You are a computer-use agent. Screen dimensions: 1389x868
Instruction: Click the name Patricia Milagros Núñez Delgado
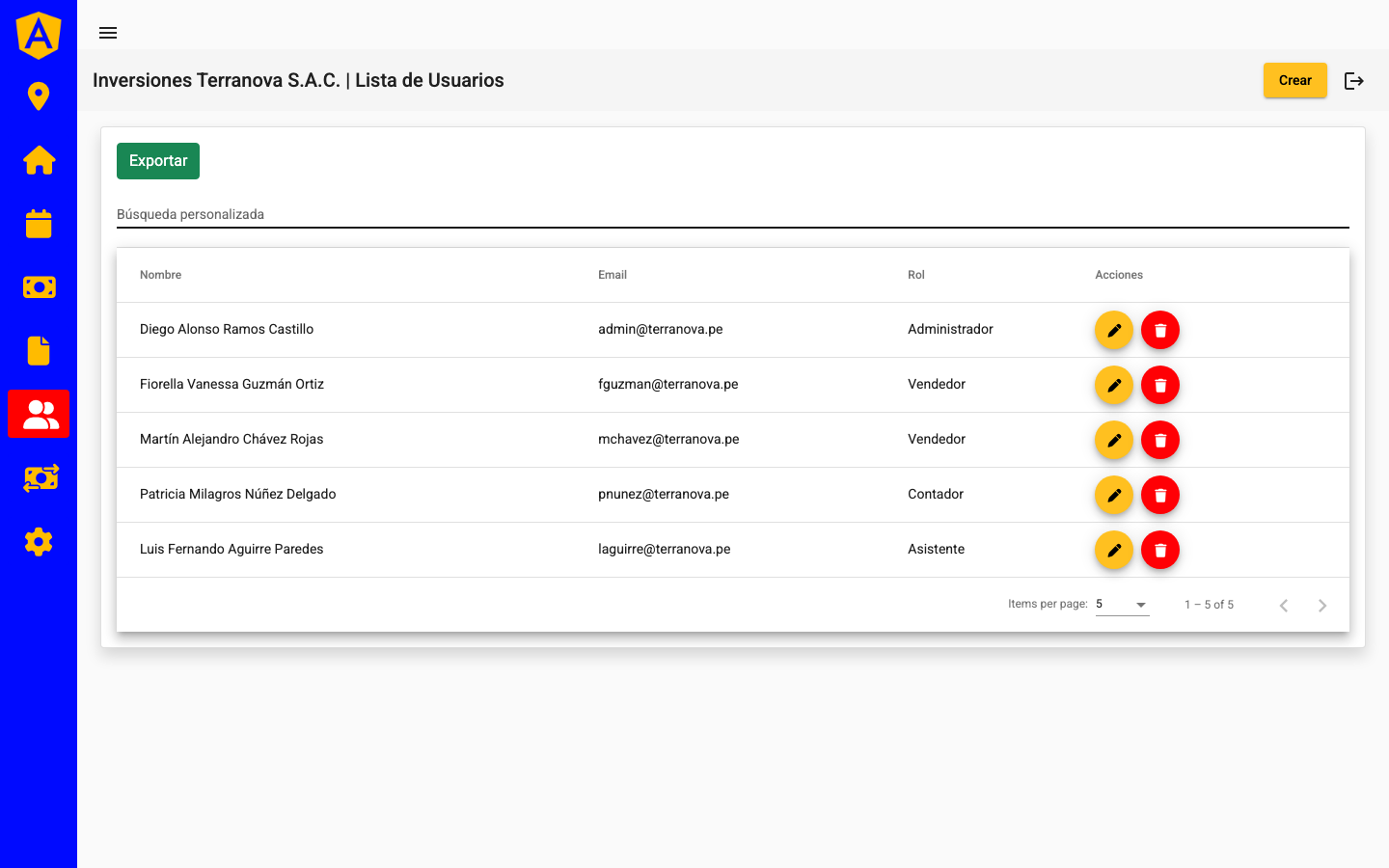[x=238, y=495]
